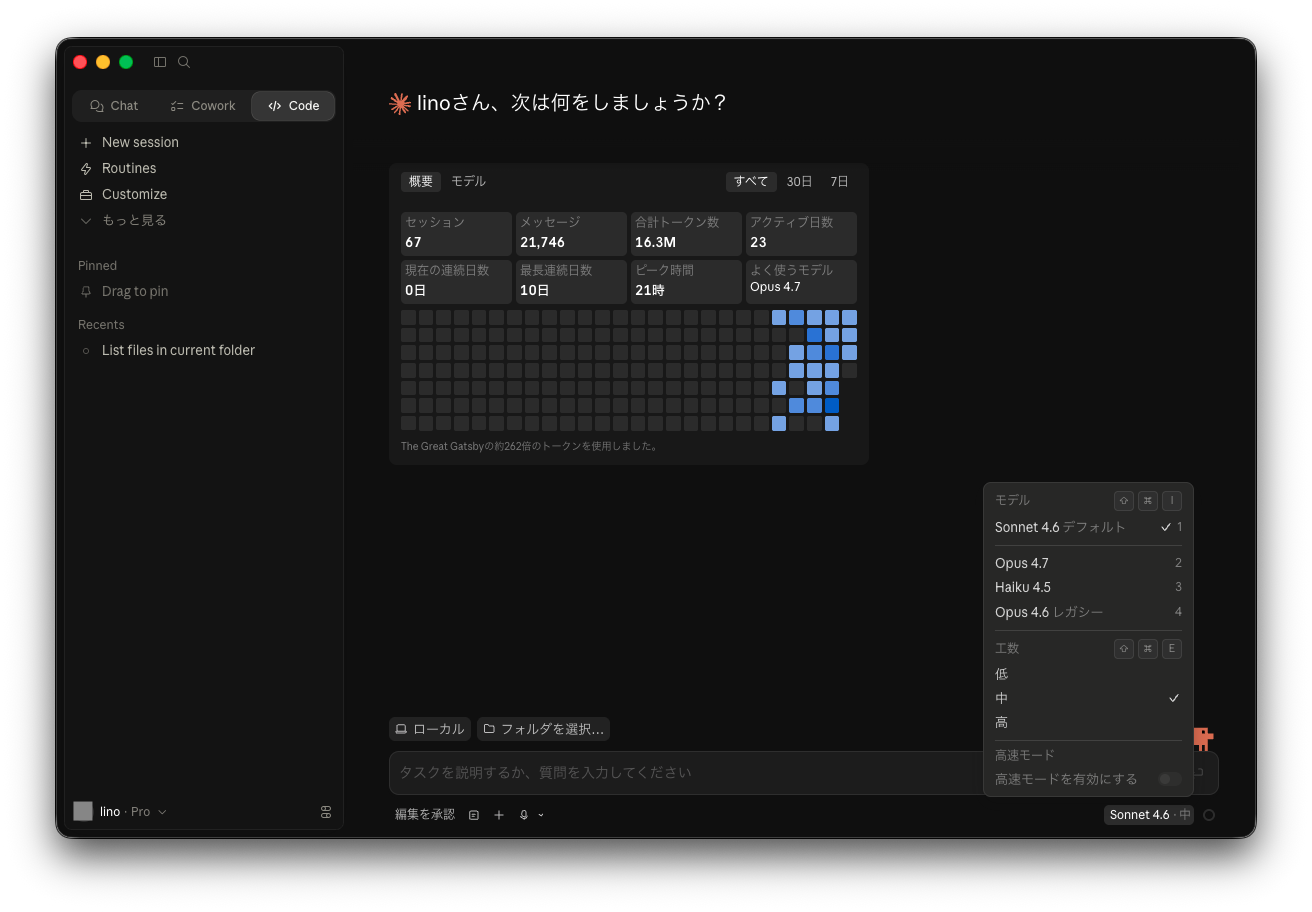Click the Great Gatsby token comparison text
The width and height of the screenshot is (1312, 912).
[x=530, y=447]
